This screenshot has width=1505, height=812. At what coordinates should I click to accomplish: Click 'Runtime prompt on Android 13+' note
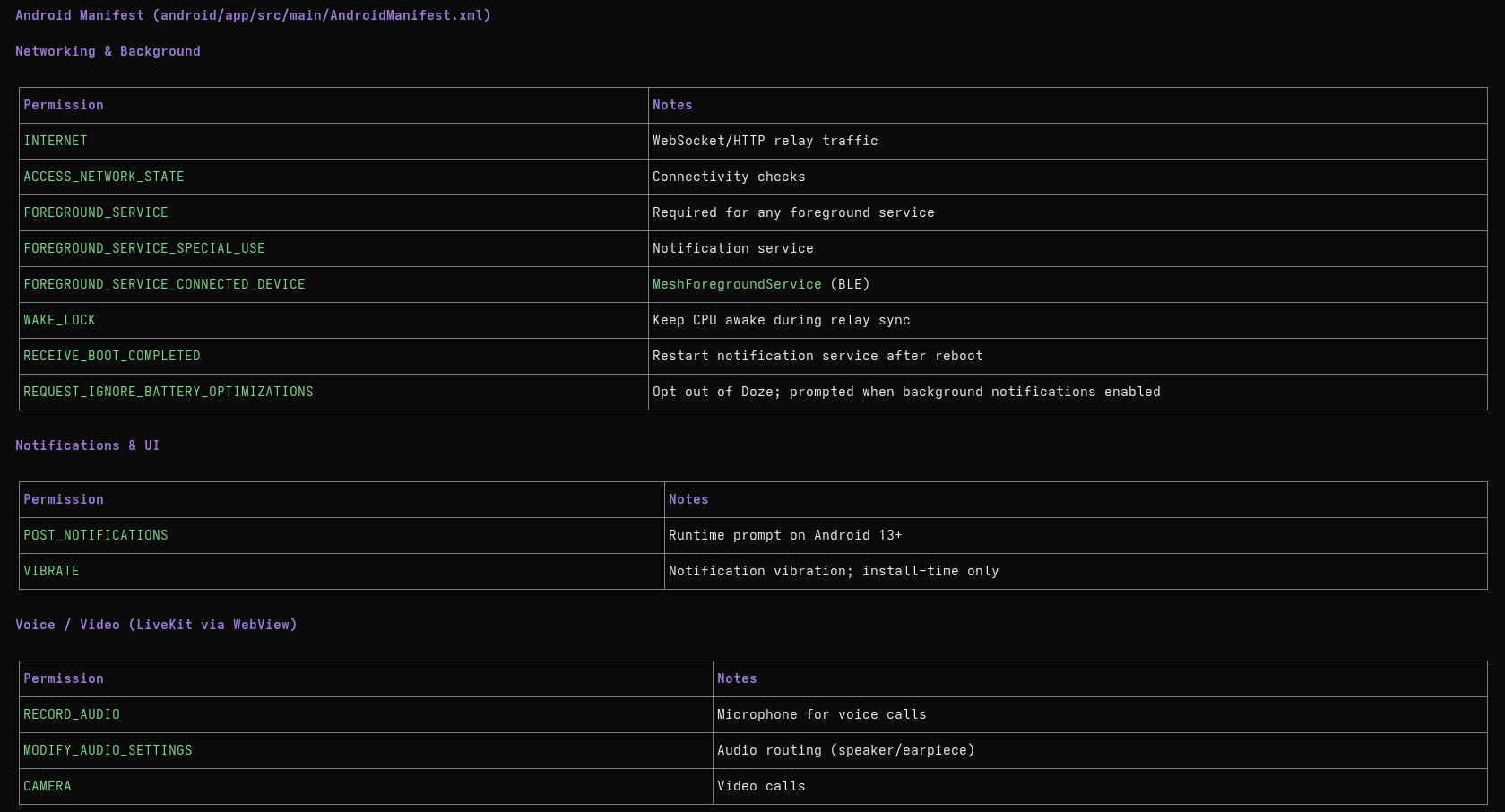point(785,535)
